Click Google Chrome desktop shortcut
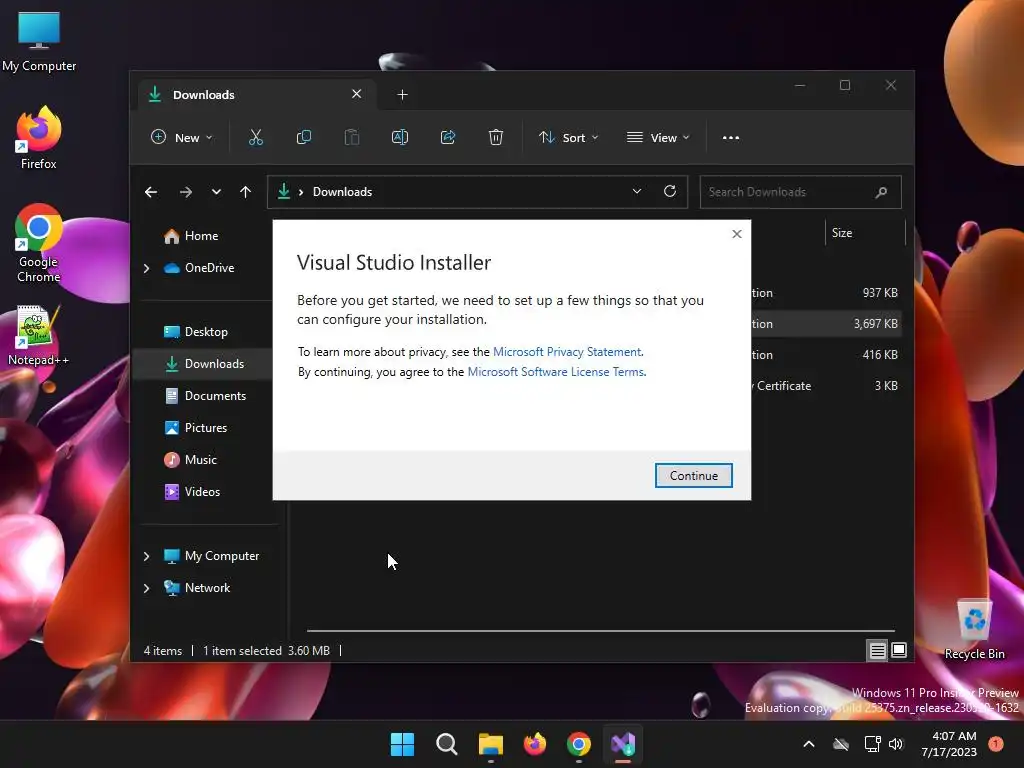Image resolution: width=1024 pixels, height=768 pixels. (39, 244)
